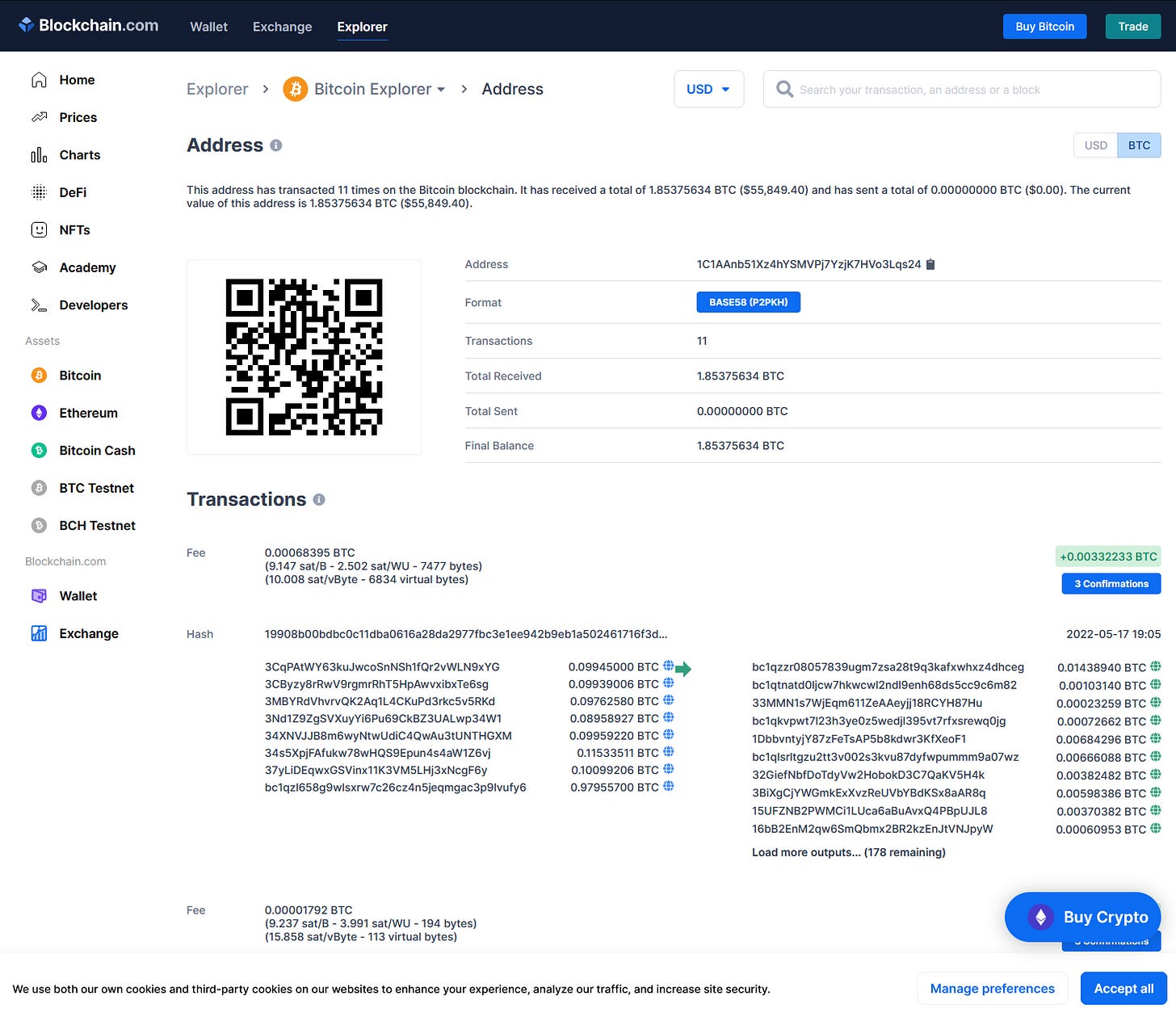Open the USD currency dropdown
The height and width of the screenshot is (1021, 1176).
708,89
